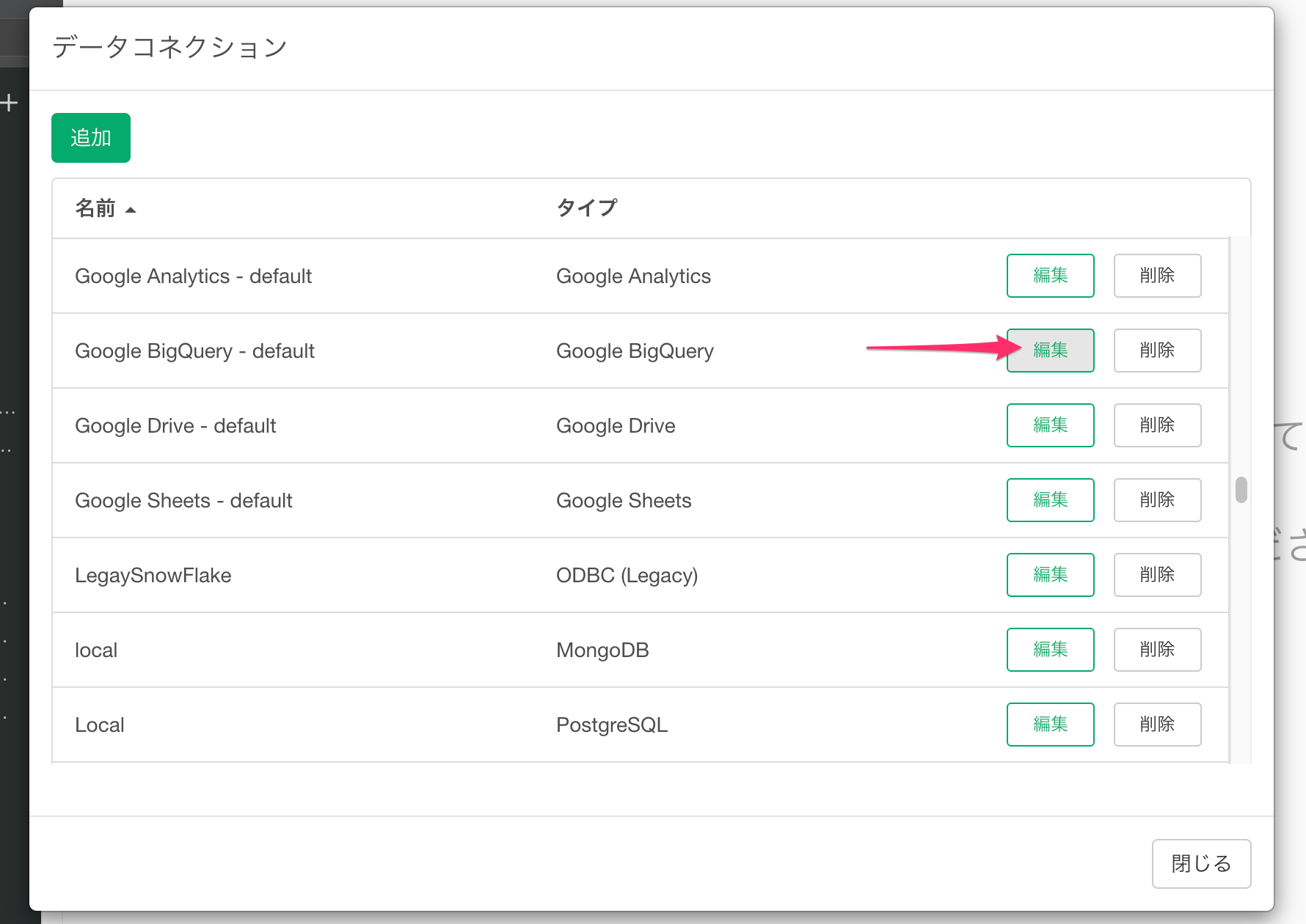The image size is (1306, 924).
Task: Click the 'Google Sheets' type cell
Action: pos(624,501)
